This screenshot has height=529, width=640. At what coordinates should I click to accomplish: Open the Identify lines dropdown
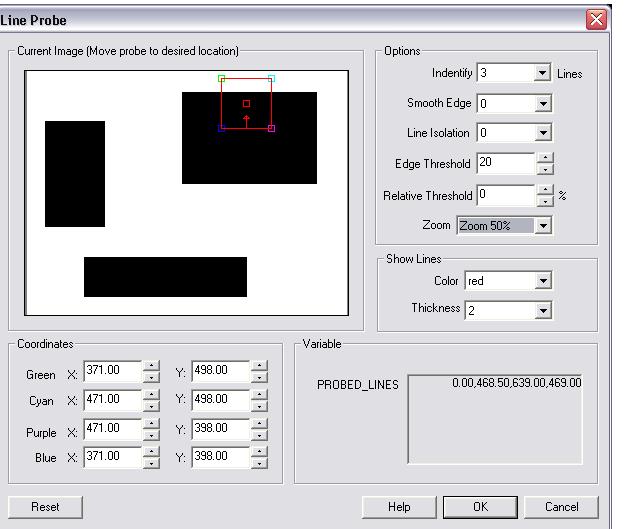click(543, 74)
